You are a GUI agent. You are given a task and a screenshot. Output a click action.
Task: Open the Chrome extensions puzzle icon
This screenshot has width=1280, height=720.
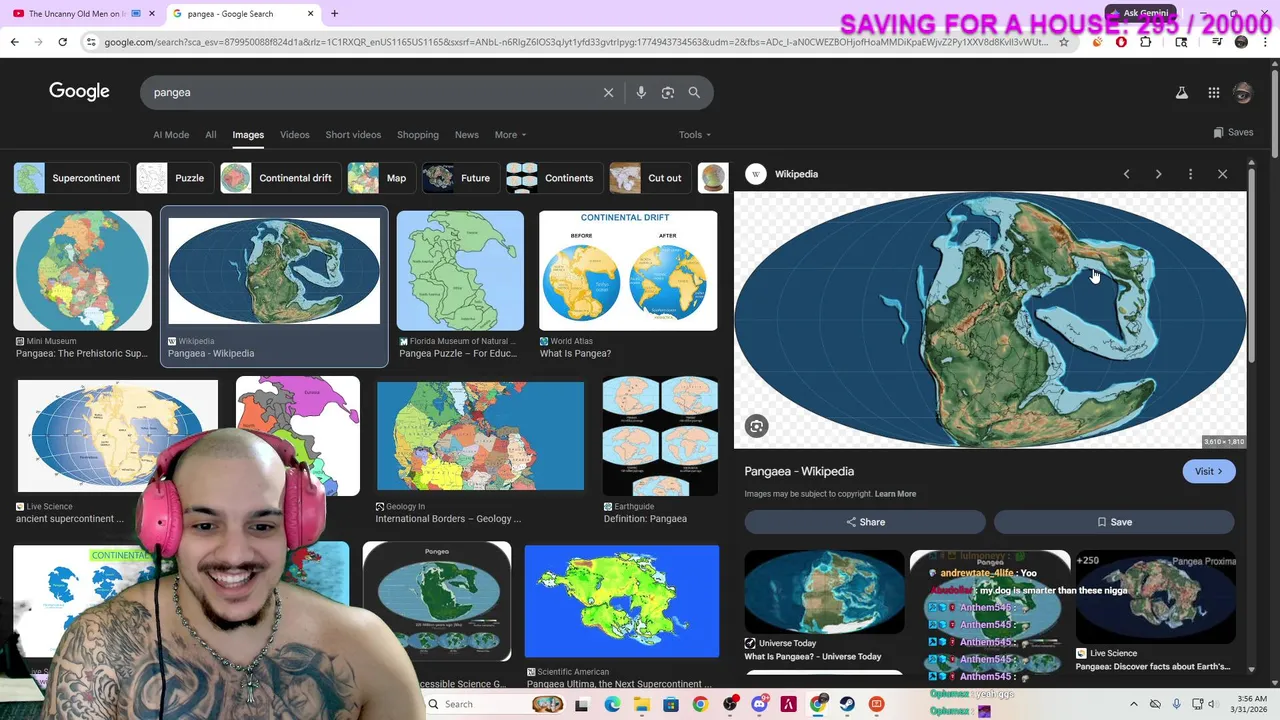(1146, 42)
